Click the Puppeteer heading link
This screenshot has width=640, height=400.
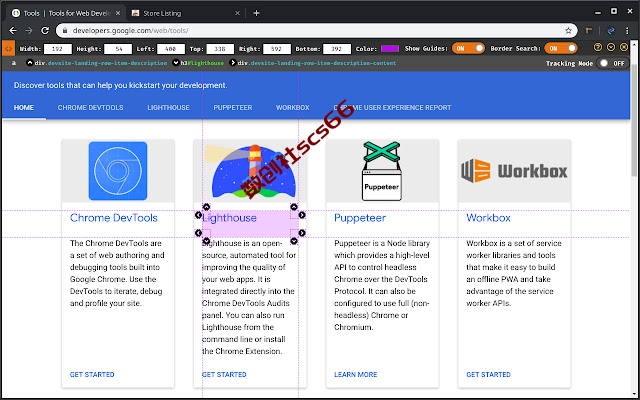click(x=360, y=218)
